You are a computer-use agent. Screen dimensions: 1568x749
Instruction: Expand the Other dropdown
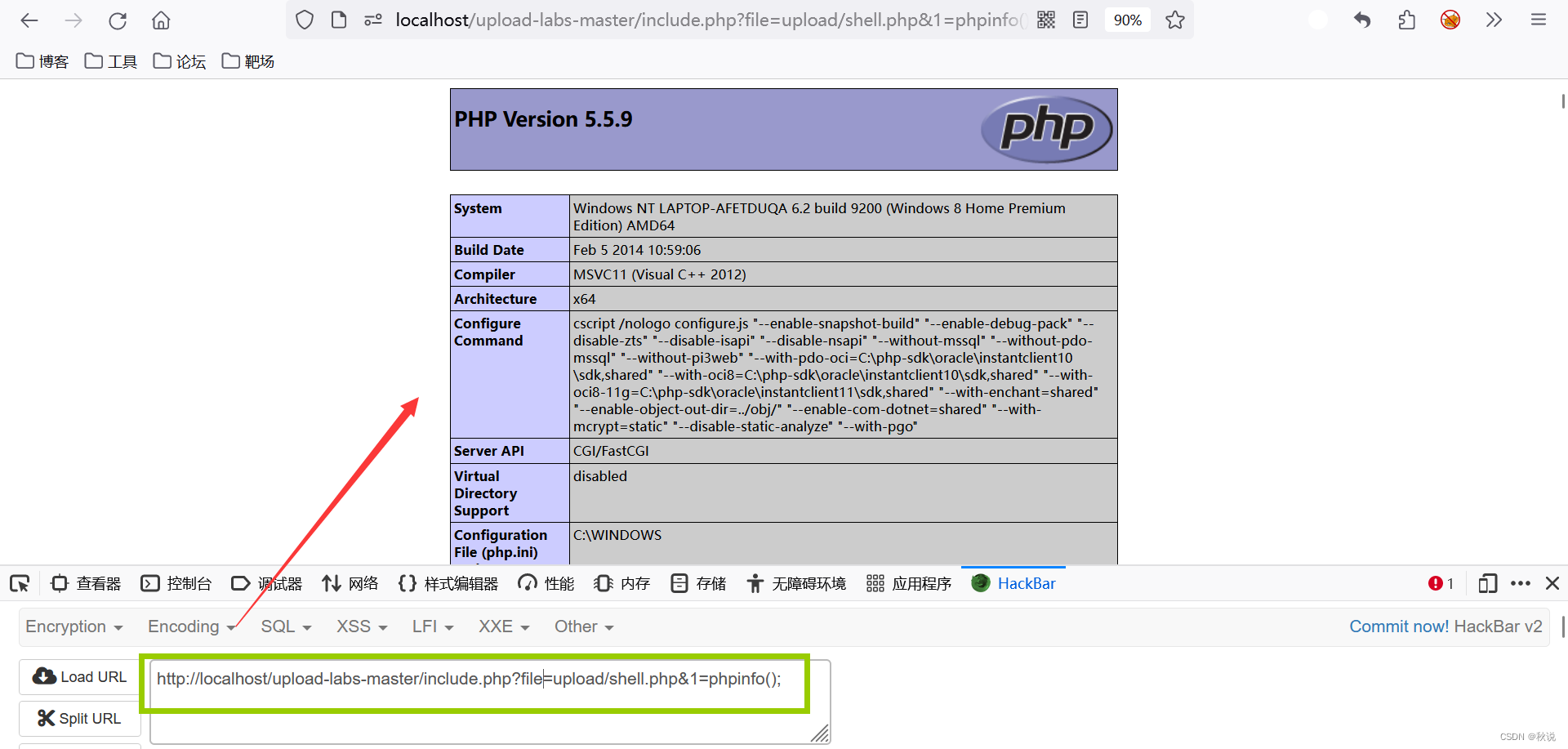point(584,626)
